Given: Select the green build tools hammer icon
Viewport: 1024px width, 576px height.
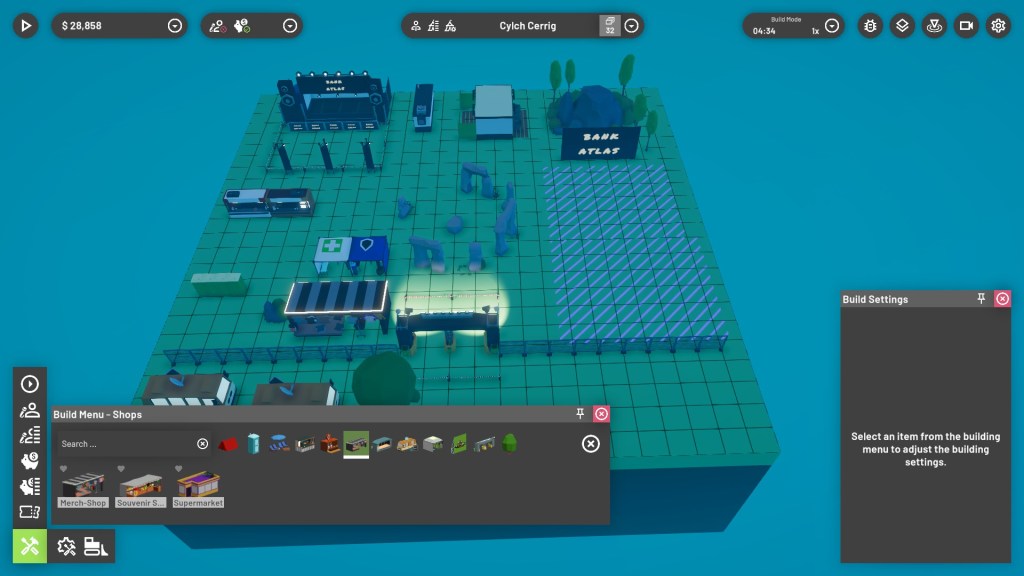Looking at the screenshot, I should 30,546.
